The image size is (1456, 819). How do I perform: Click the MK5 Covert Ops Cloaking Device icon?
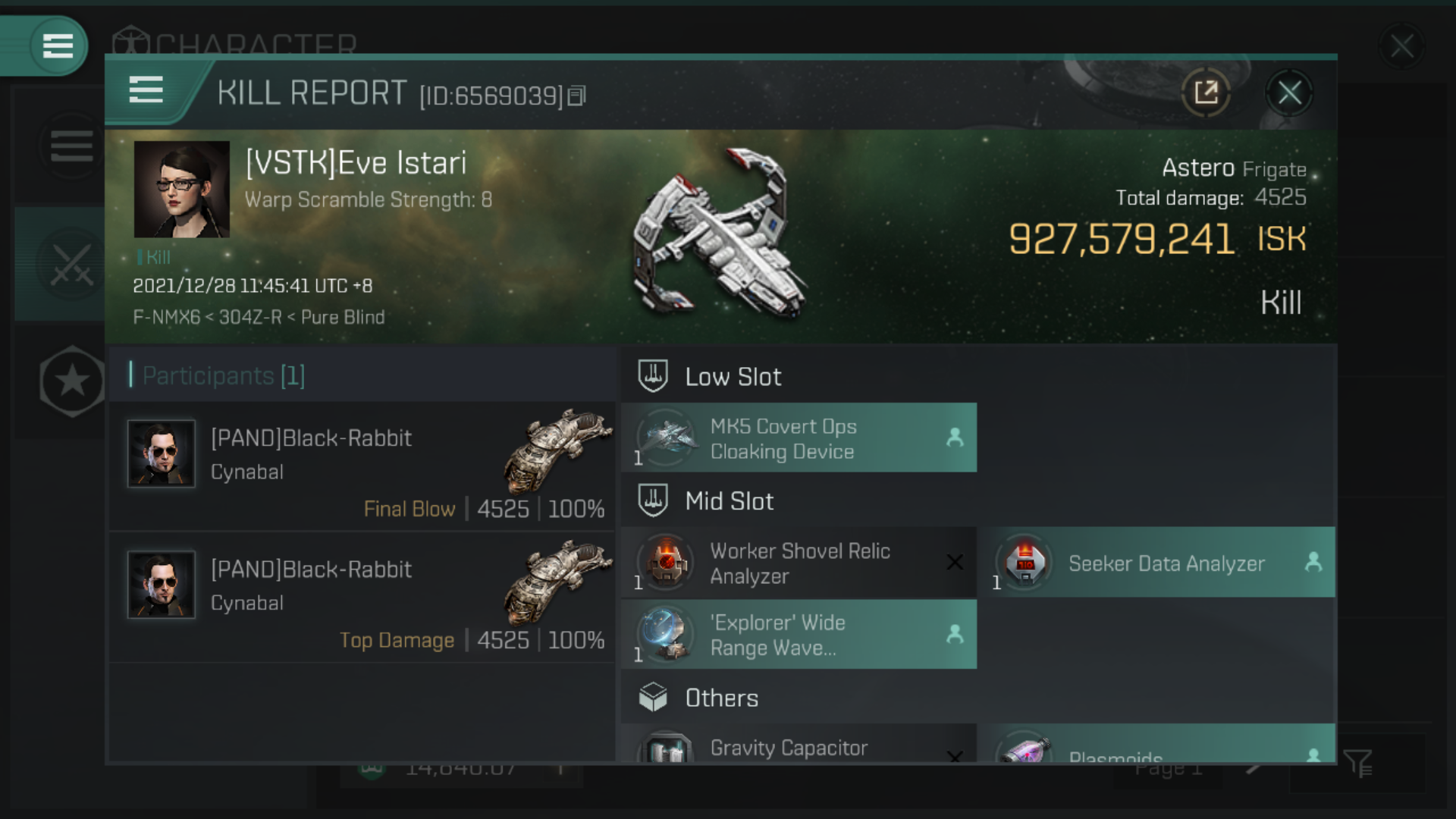(667, 437)
